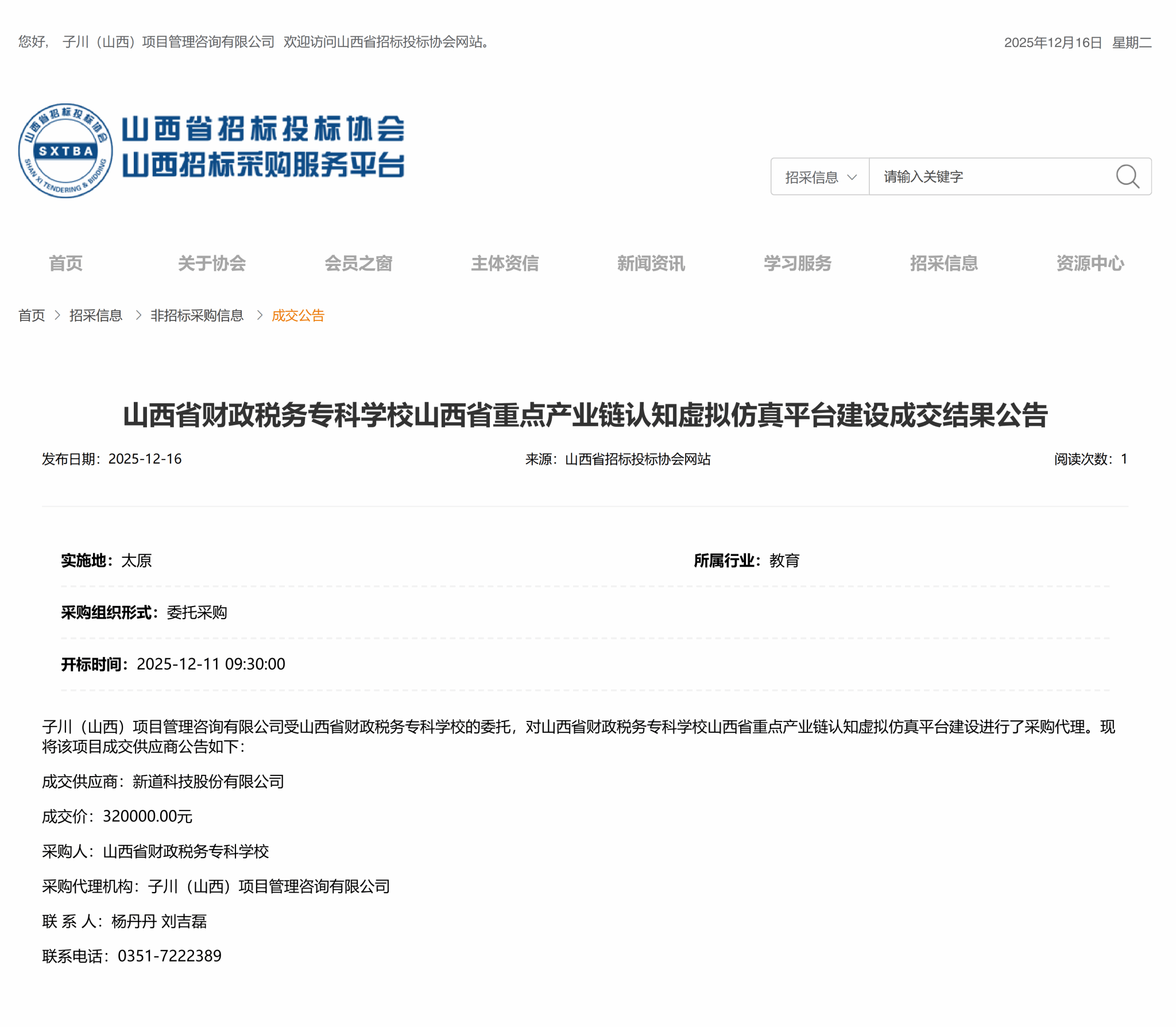
Task: Open the 新闻资讯 menu item
Action: pyautogui.click(x=651, y=263)
